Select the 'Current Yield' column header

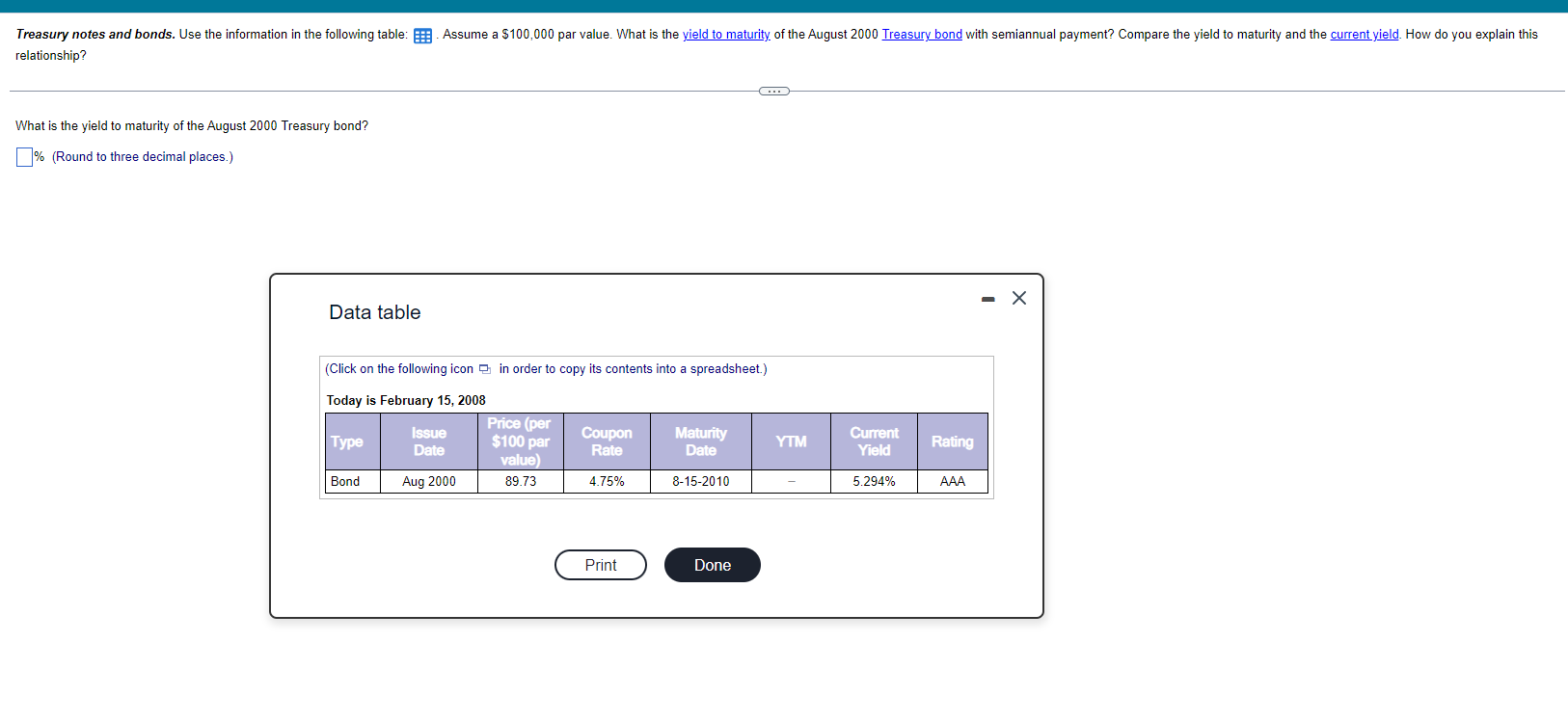(x=874, y=441)
